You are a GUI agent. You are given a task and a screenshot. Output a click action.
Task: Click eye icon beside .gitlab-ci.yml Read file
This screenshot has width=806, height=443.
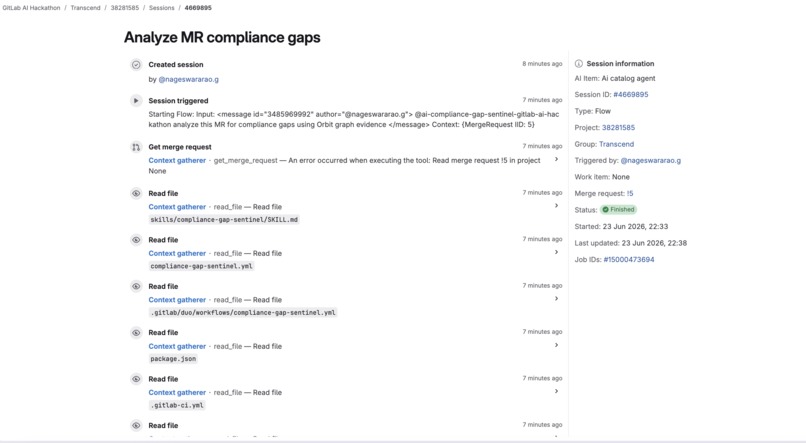click(x=136, y=379)
